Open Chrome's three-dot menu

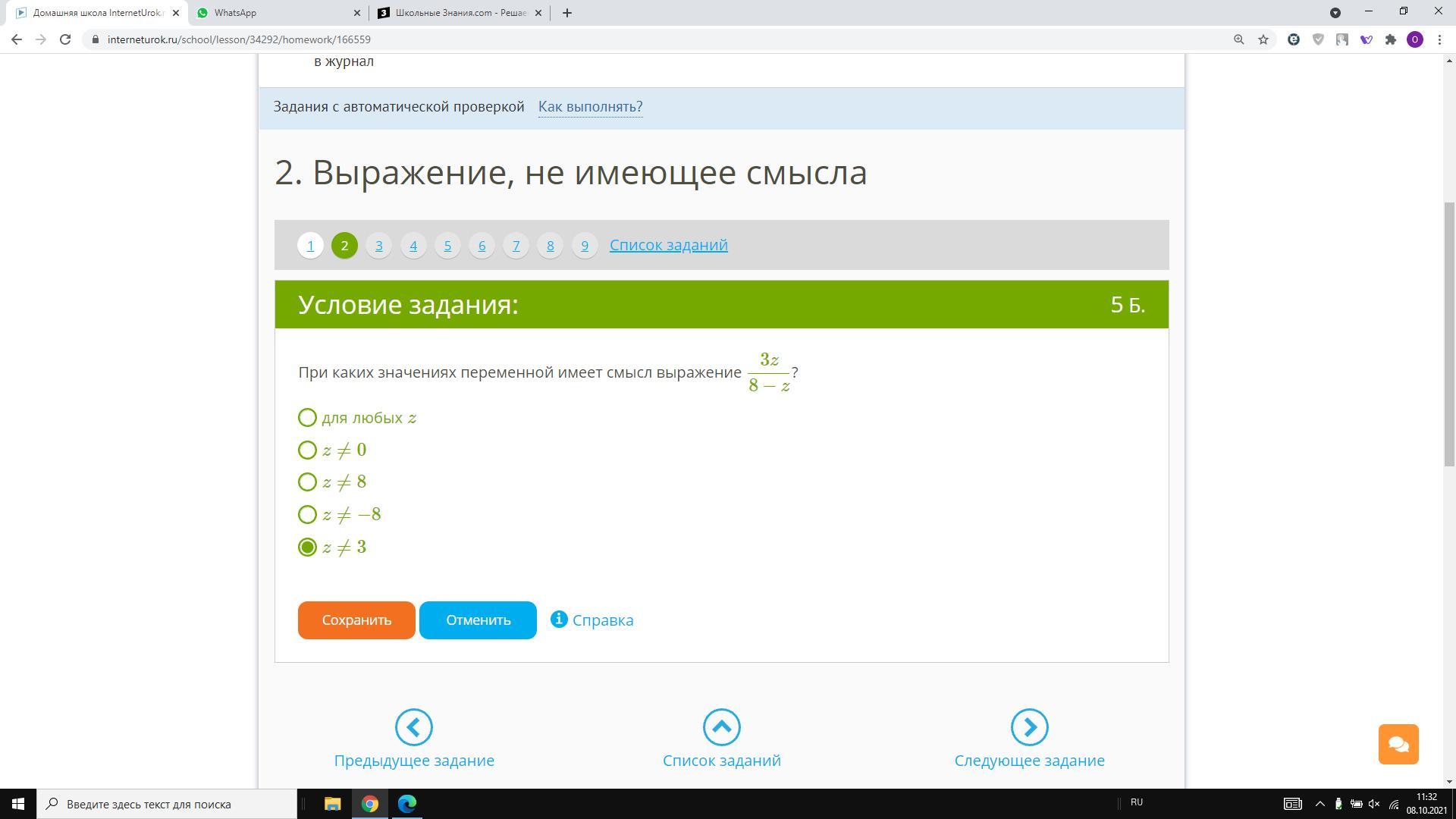[1439, 39]
